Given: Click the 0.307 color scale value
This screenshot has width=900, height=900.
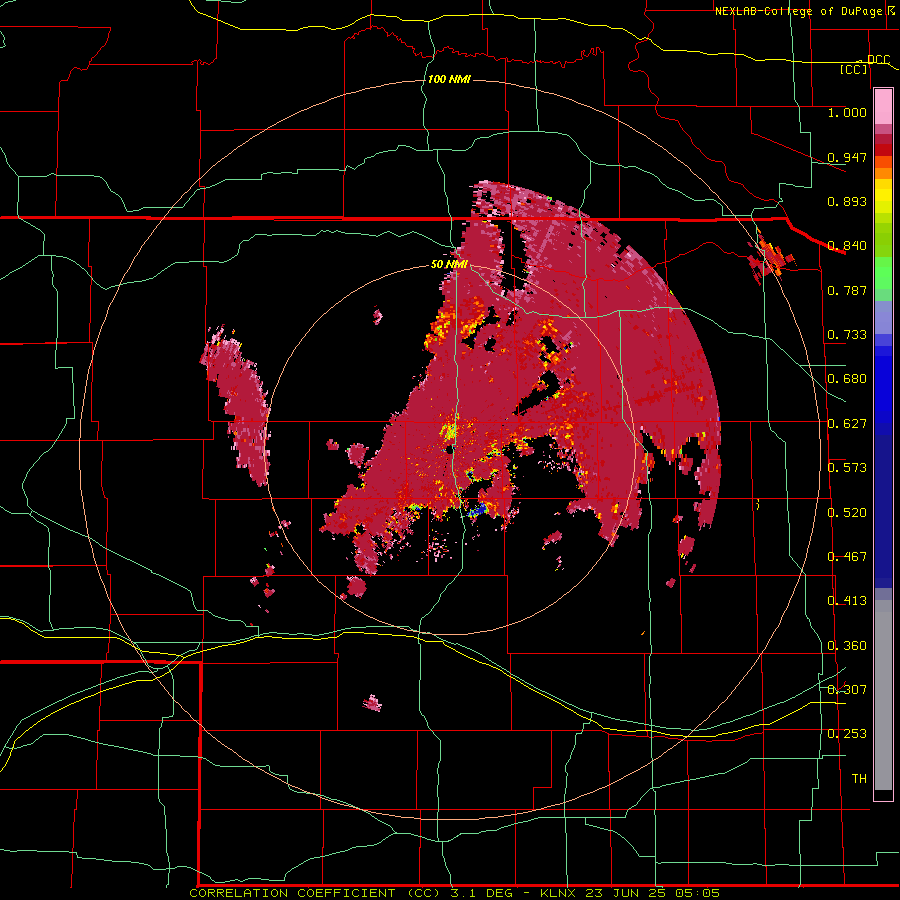Looking at the screenshot, I should [847, 690].
